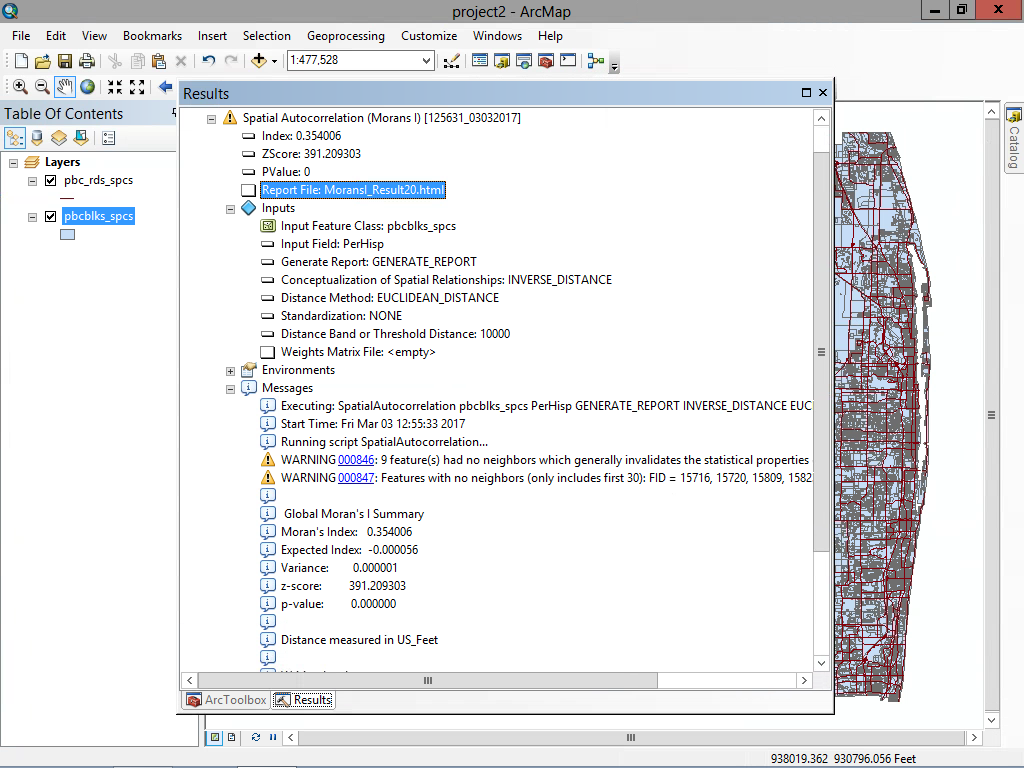Collapse Spatial Autocorrelation result node
Screen dimensions: 1024x768
coord(212,120)
